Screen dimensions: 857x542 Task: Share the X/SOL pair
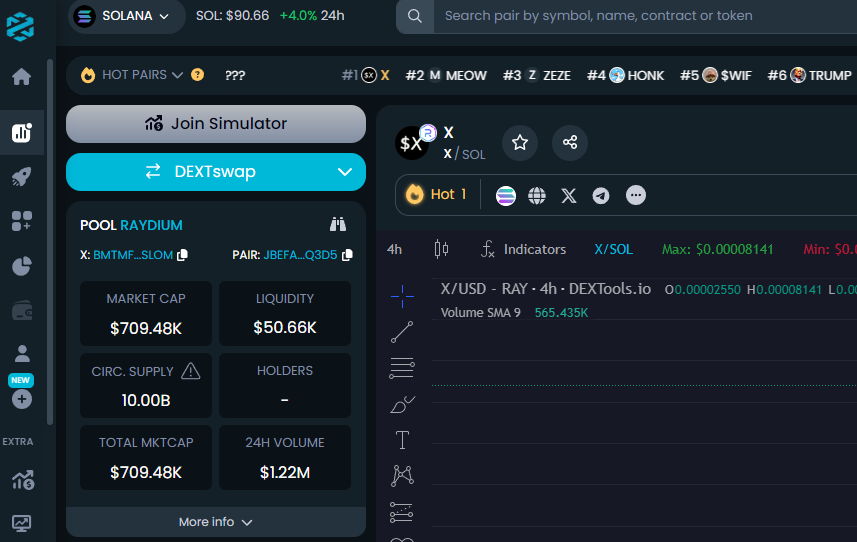coord(570,143)
